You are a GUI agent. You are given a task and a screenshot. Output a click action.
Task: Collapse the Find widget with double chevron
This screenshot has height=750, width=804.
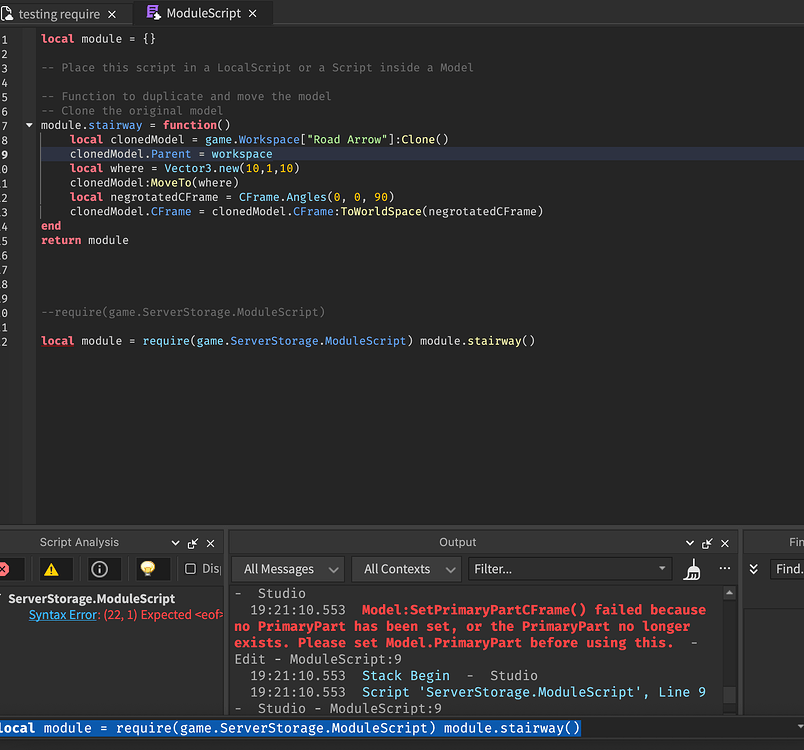point(753,568)
